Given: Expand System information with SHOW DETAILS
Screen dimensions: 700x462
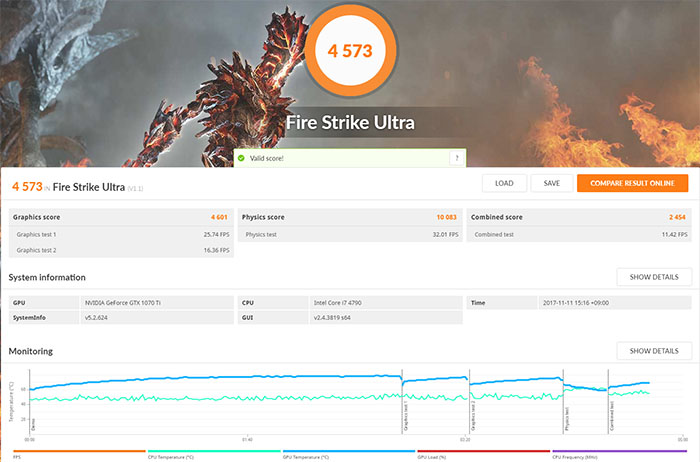Looking at the screenshot, I should 653,277.
